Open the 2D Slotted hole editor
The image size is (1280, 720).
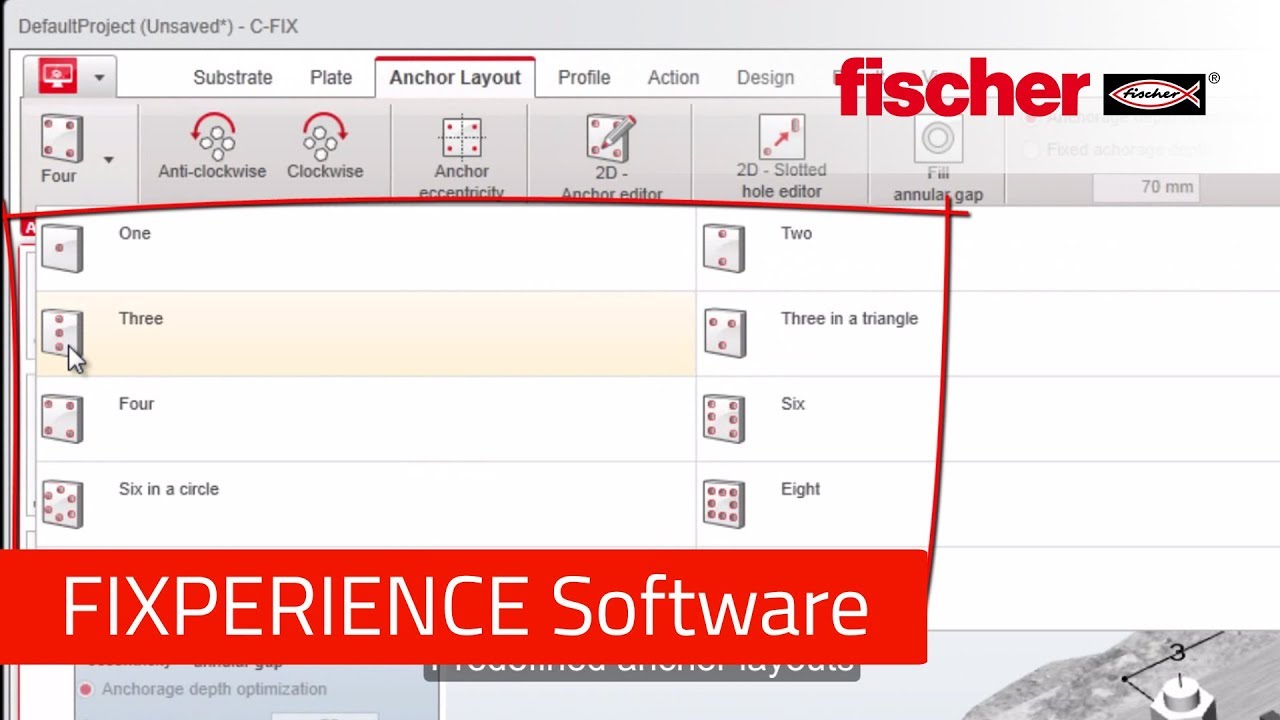[782, 158]
